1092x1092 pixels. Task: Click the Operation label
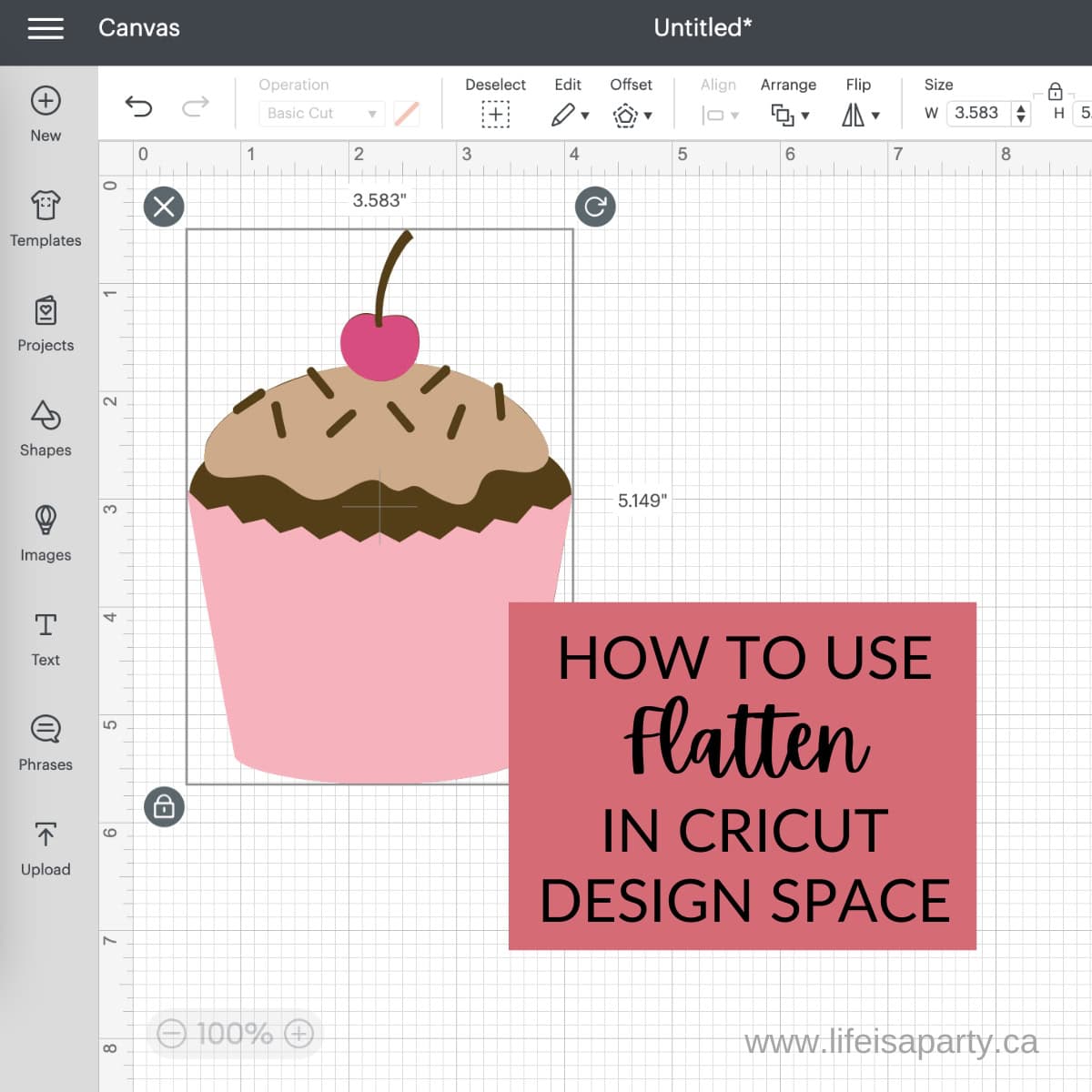pyautogui.click(x=294, y=85)
